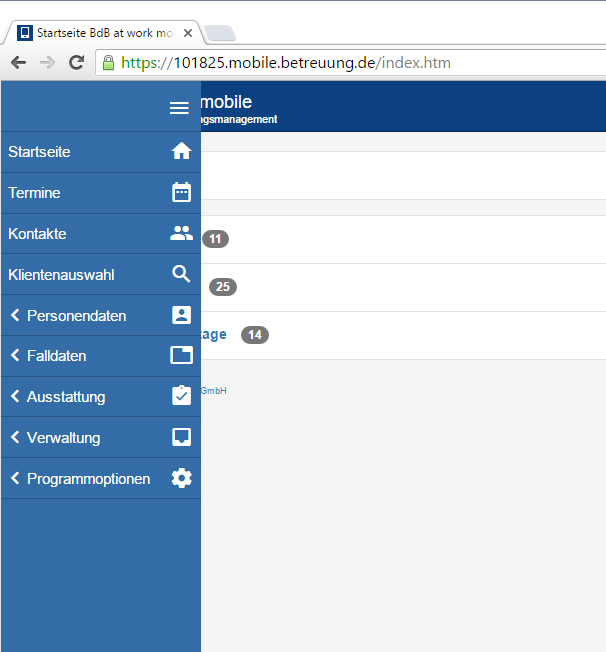Click the GmbH footer link

click(x=214, y=391)
